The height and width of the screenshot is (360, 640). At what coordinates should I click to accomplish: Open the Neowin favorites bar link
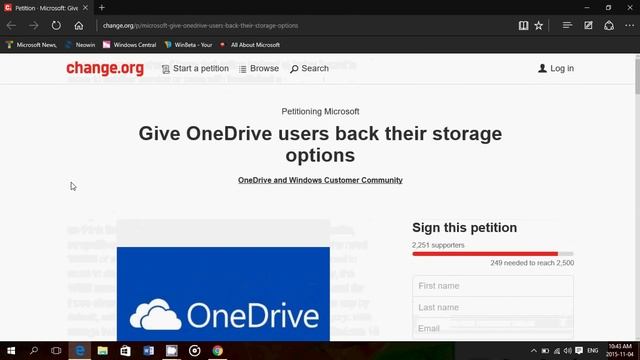pos(80,45)
